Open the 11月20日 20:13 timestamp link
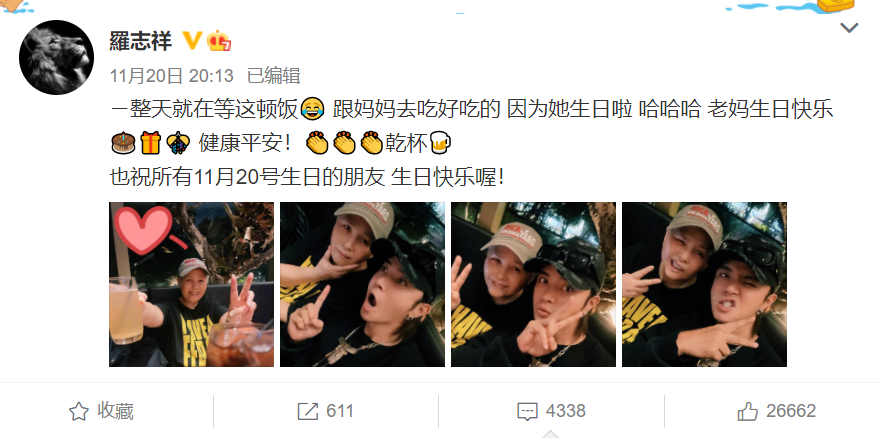The height and width of the screenshot is (438, 882). 172,75
